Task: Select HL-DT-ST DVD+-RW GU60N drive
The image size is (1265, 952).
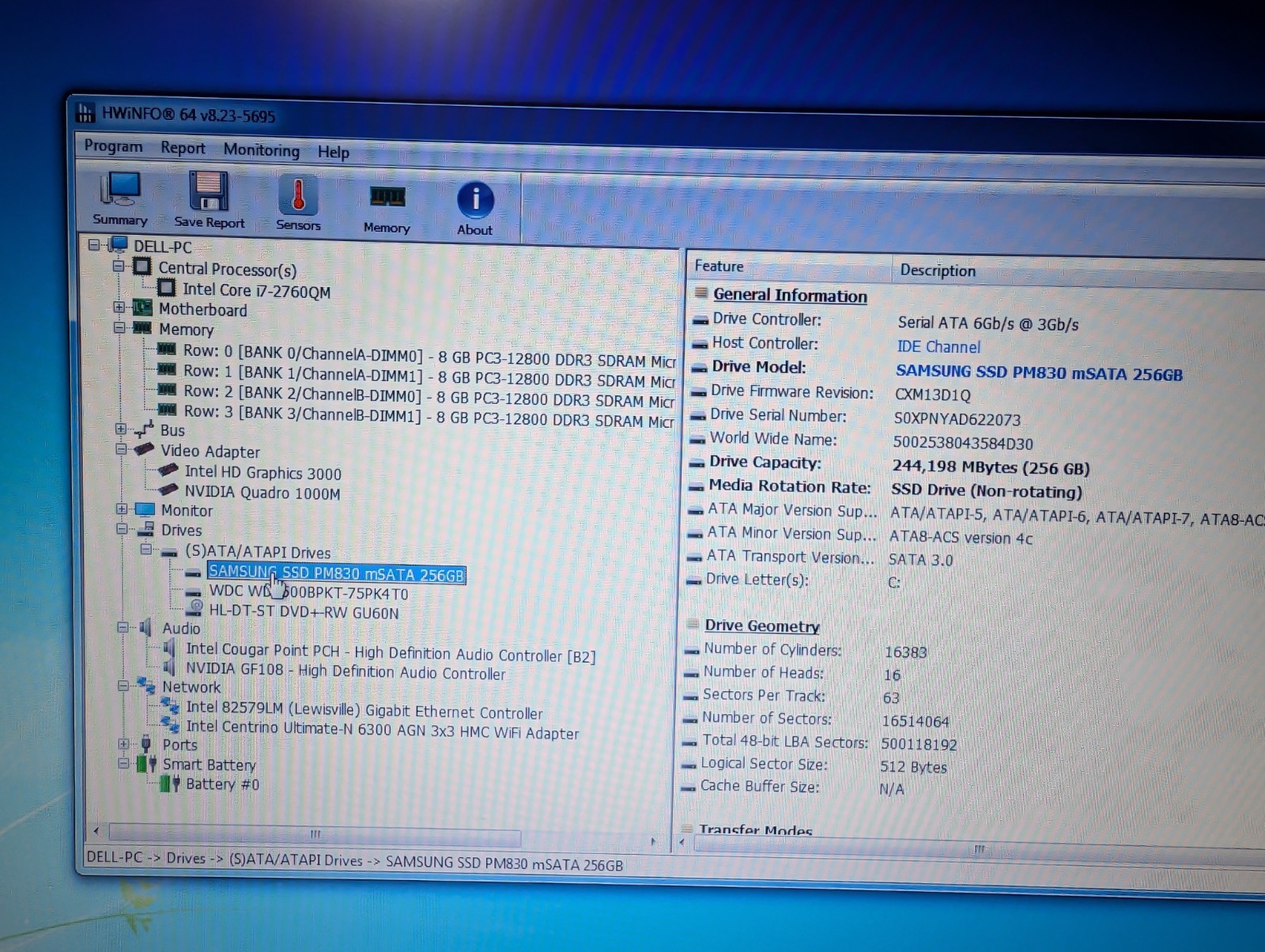Action: point(304,612)
